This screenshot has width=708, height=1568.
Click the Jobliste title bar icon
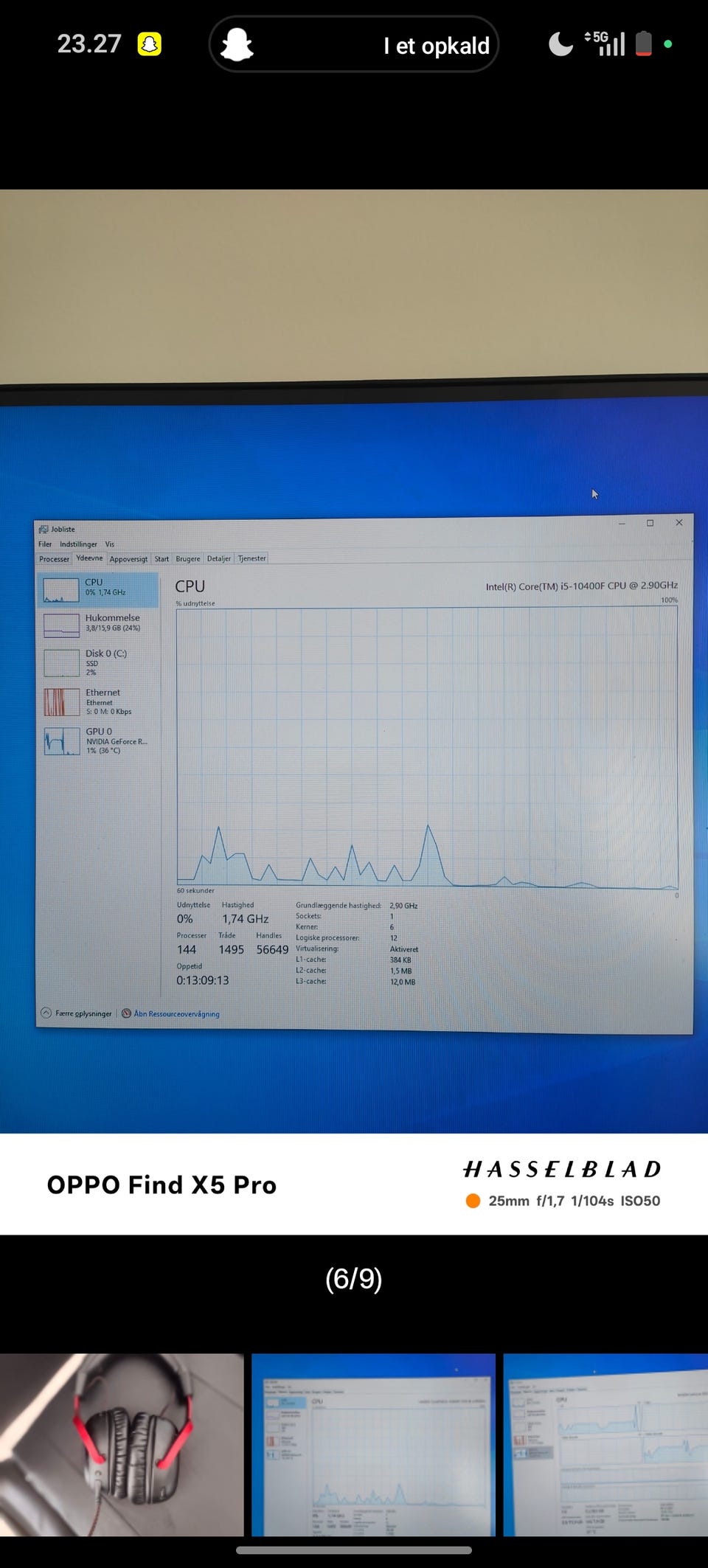pyautogui.click(x=44, y=530)
